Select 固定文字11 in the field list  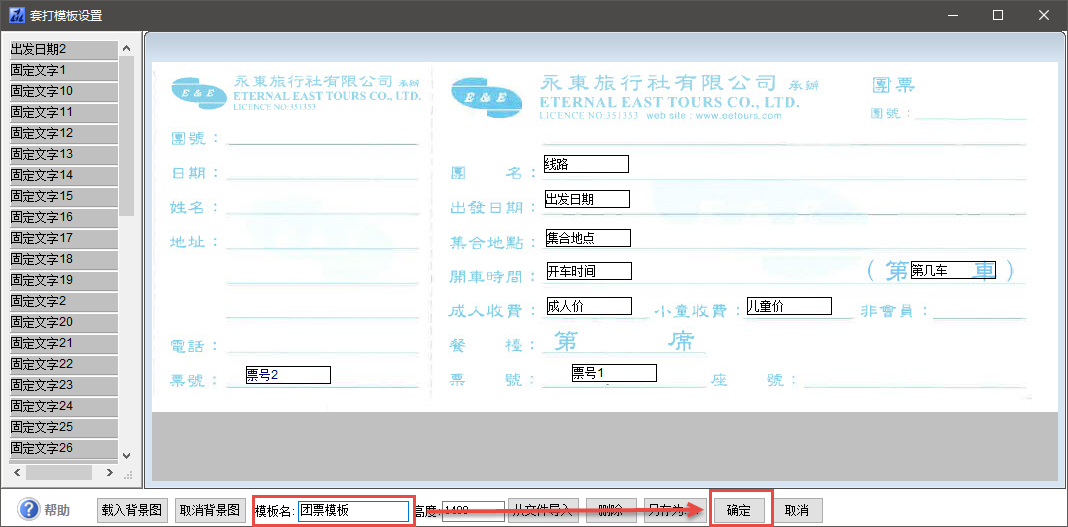63,112
